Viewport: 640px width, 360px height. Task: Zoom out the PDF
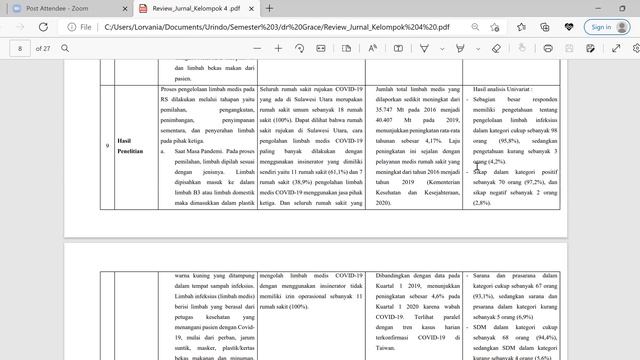[257, 48]
